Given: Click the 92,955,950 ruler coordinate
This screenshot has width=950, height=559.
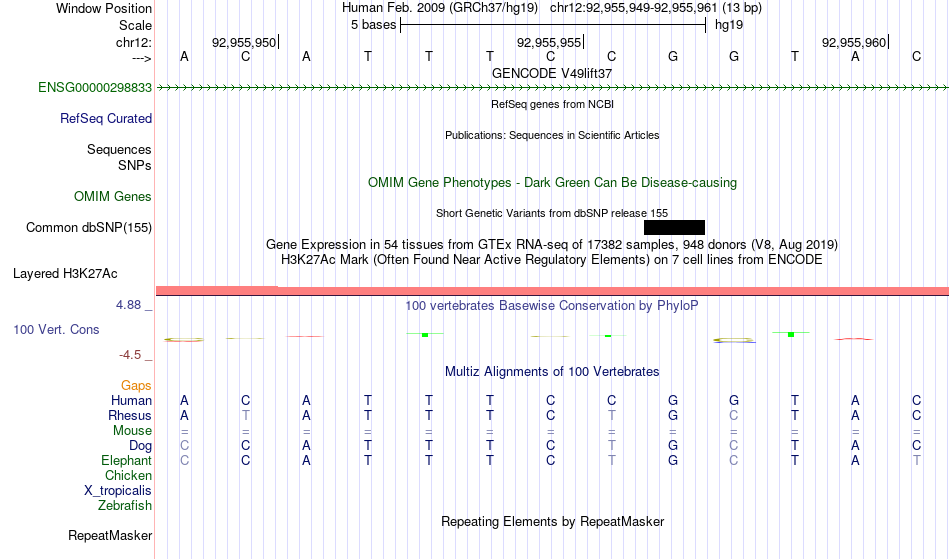Looking at the screenshot, I should coord(244,43).
